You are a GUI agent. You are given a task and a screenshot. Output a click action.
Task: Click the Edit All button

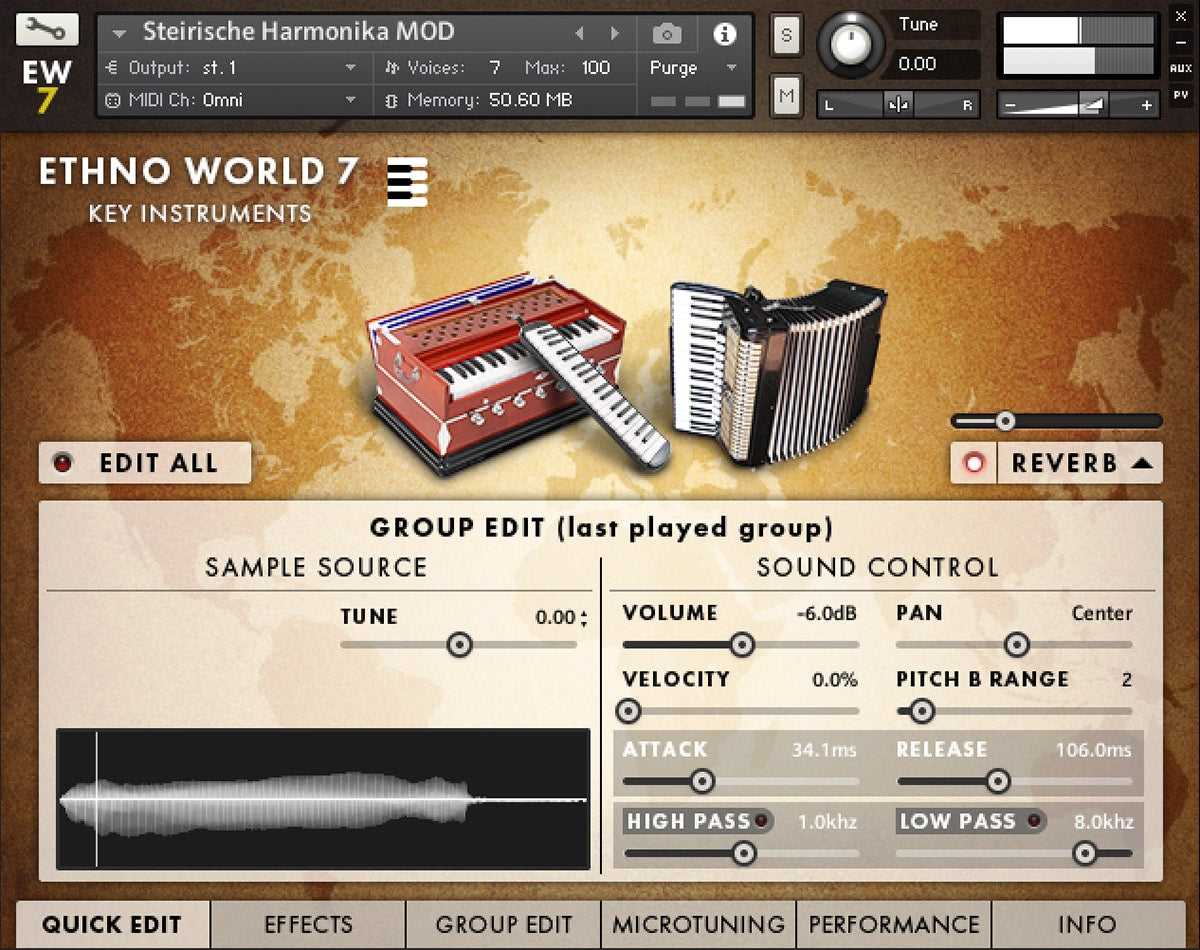[145, 463]
